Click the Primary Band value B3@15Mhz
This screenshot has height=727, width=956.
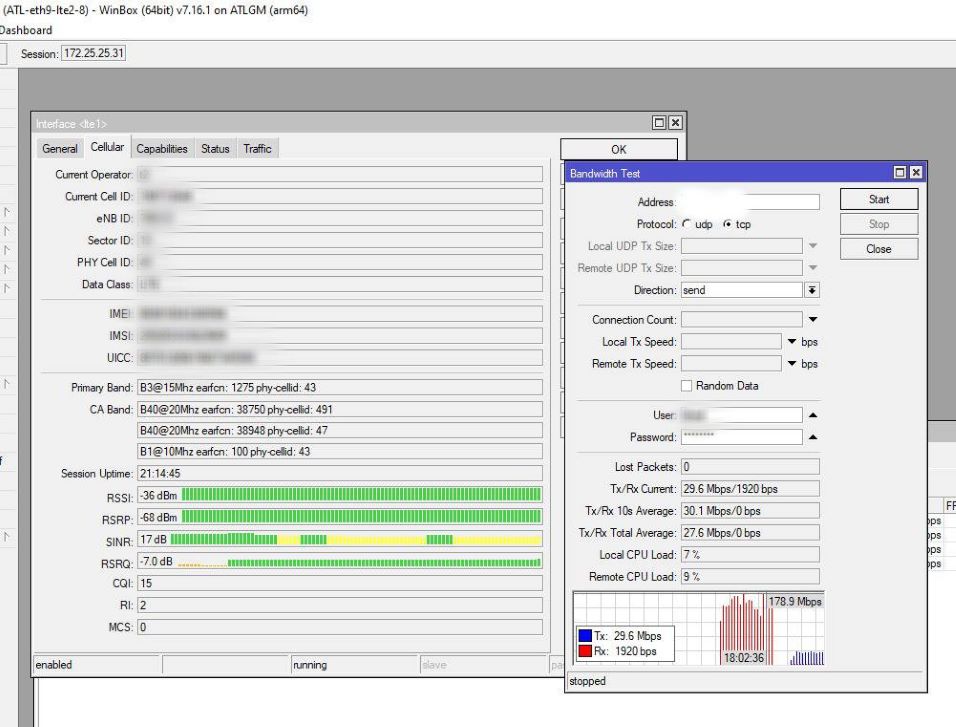pyautogui.click(x=340, y=387)
